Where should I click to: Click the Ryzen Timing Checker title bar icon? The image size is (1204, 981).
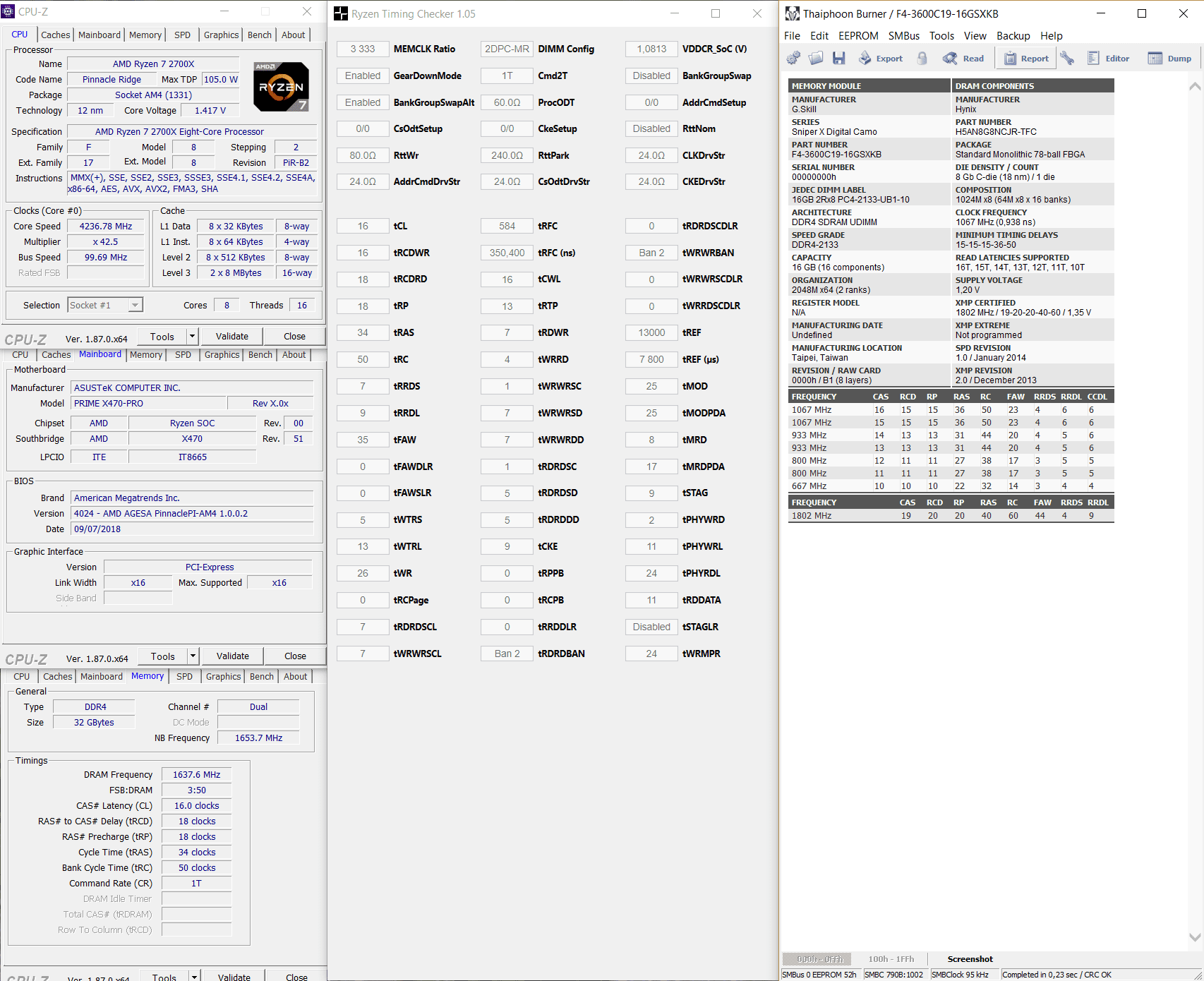[341, 13]
